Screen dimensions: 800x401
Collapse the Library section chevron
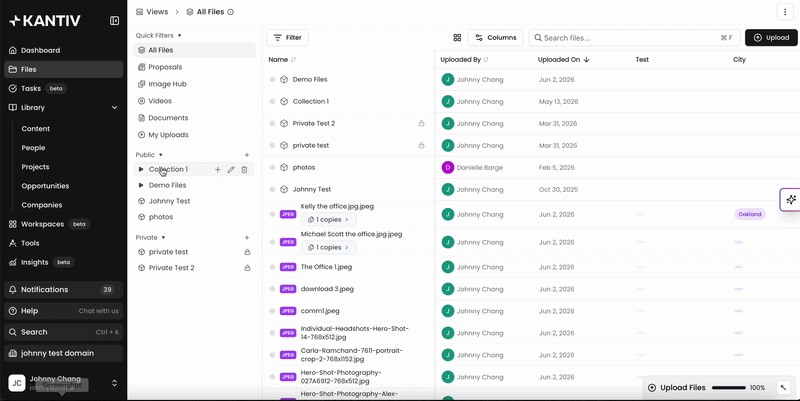click(114, 108)
